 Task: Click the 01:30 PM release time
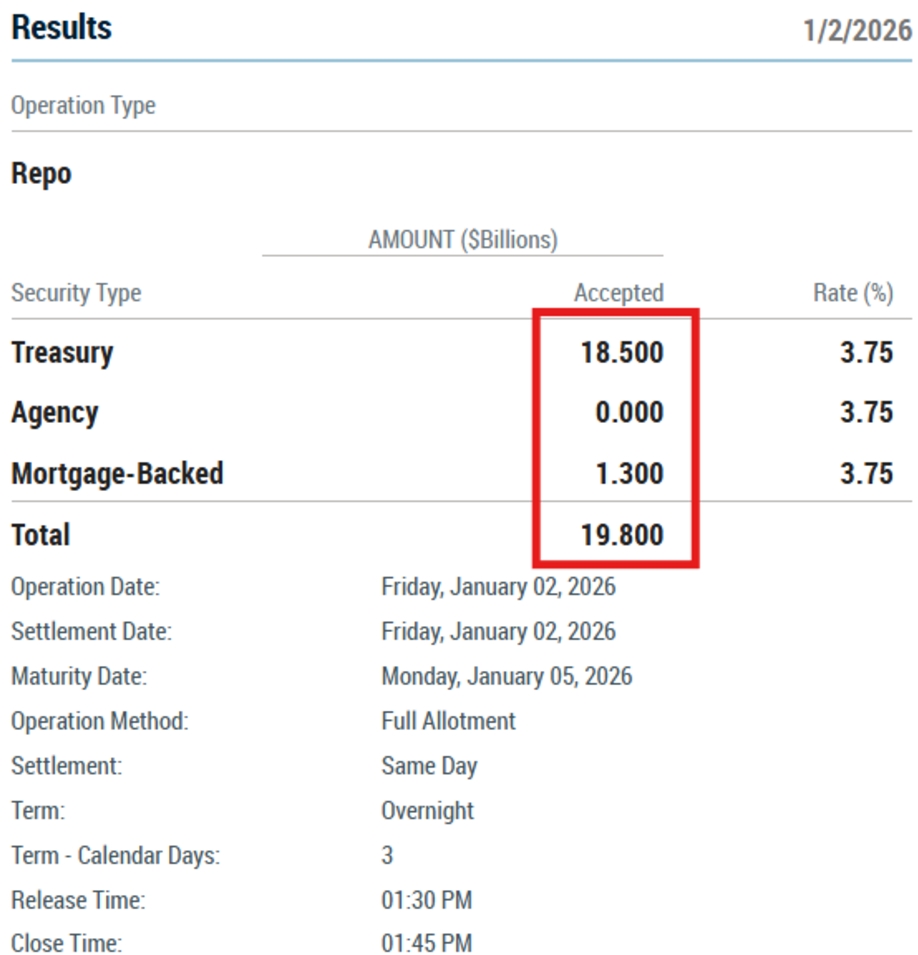pos(426,900)
